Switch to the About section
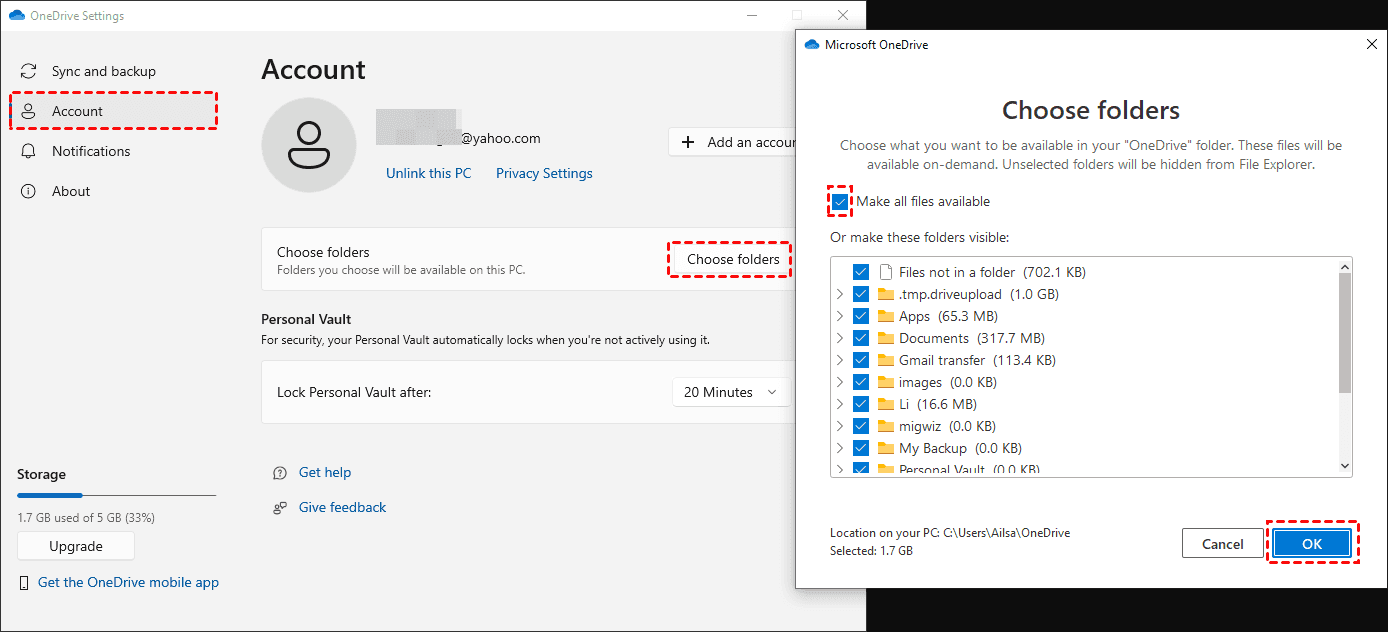The height and width of the screenshot is (632, 1388). (70, 191)
